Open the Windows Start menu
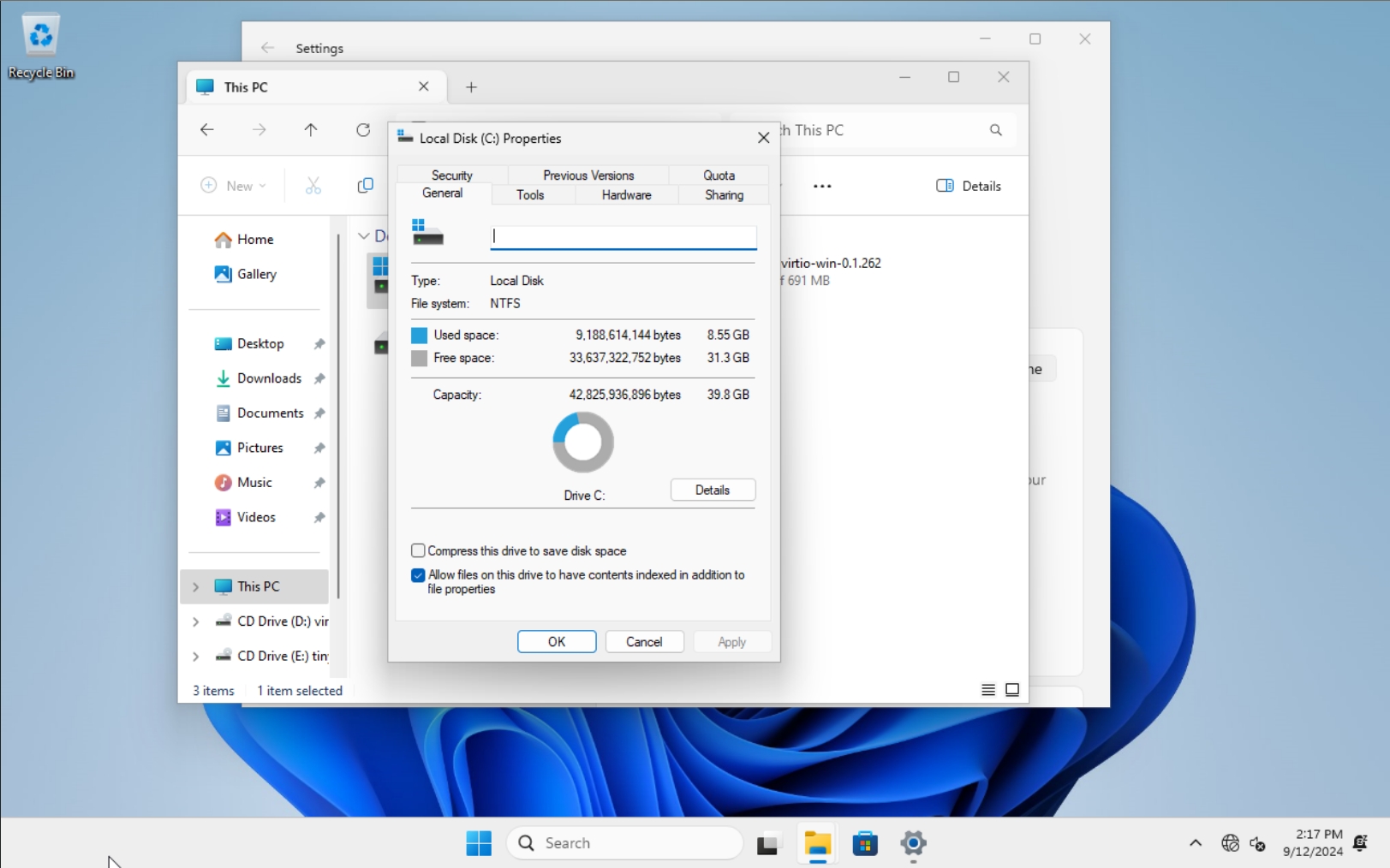The height and width of the screenshot is (868, 1390). (479, 843)
